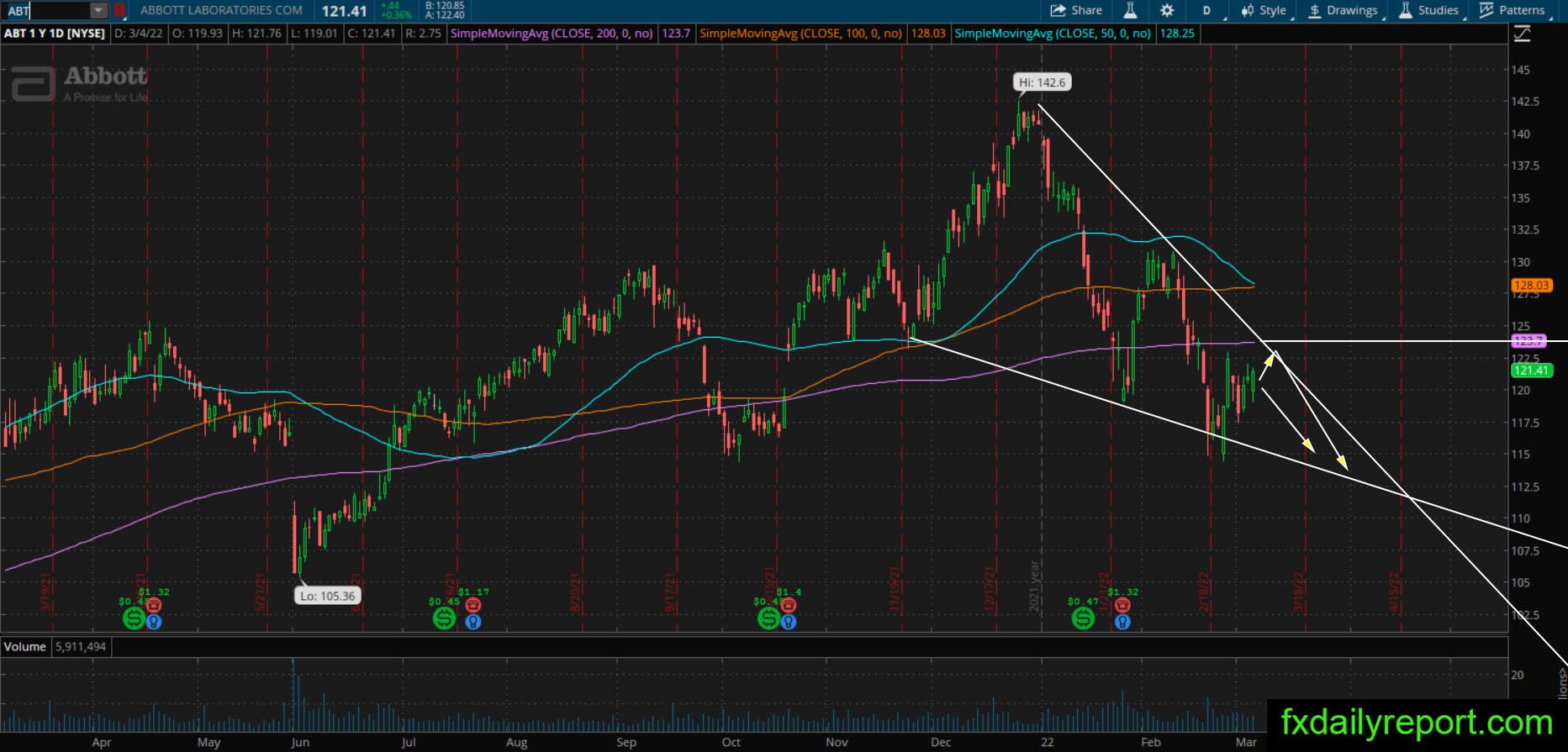The image size is (1568, 752).
Task: Click the January 2022 dividend icon
Action: (1083, 618)
